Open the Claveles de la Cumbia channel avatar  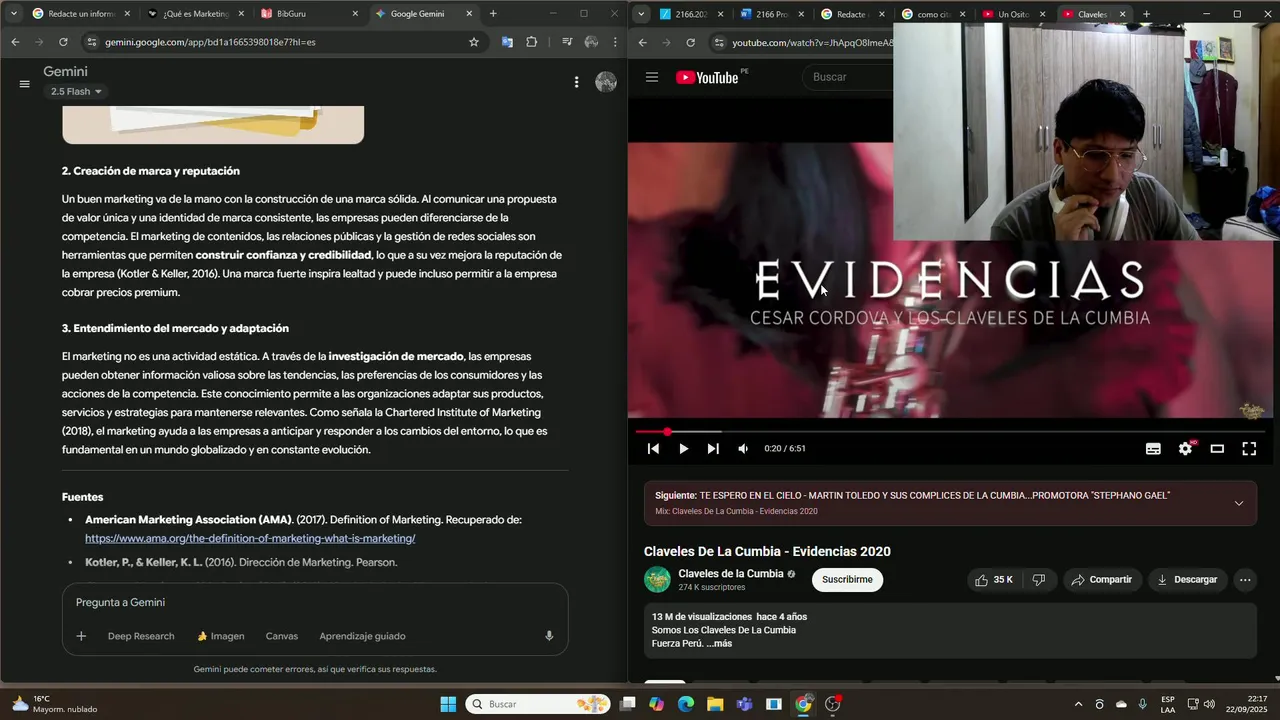(657, 580)
